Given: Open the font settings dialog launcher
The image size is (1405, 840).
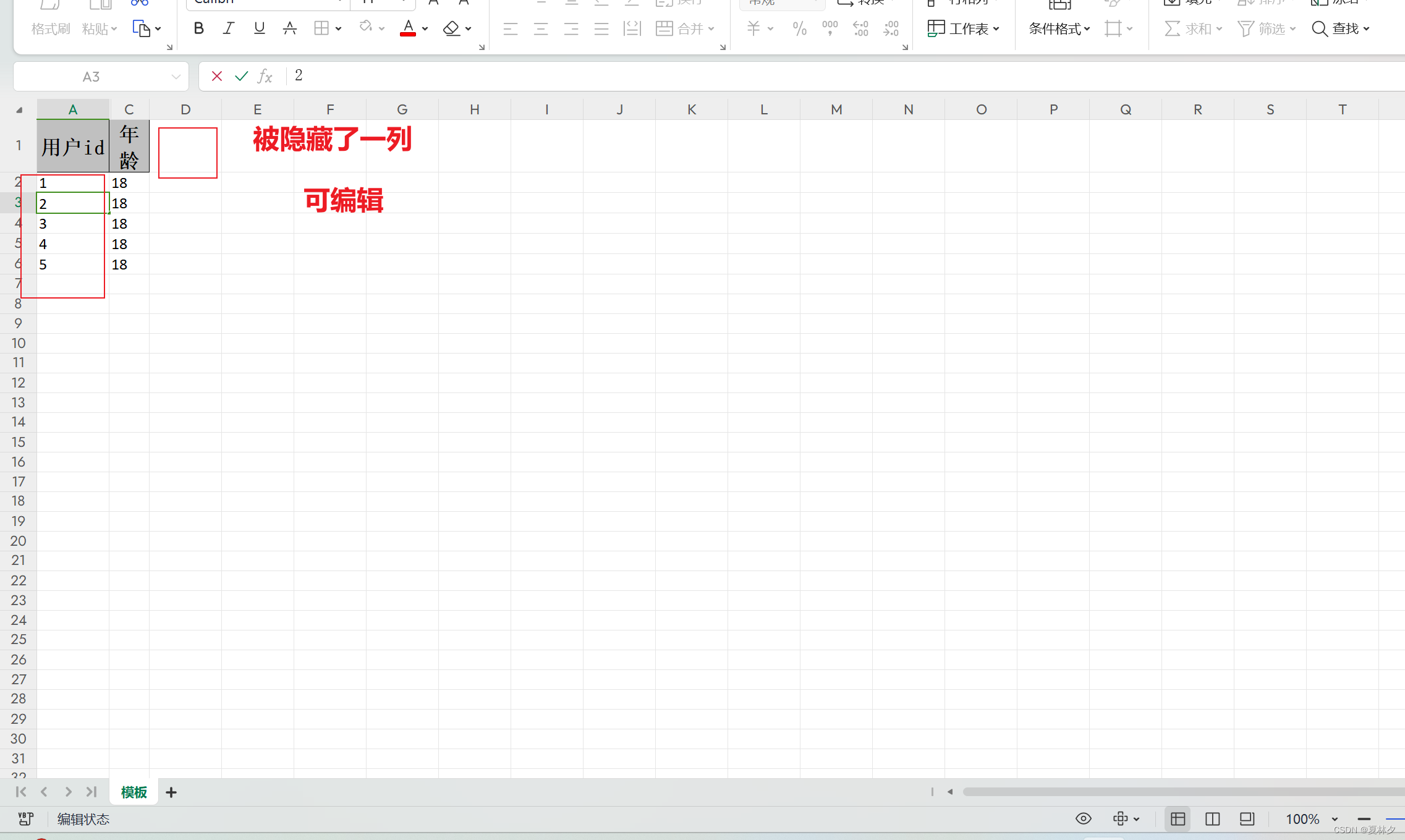Looking at the screenshot, I should pos(482,47).
